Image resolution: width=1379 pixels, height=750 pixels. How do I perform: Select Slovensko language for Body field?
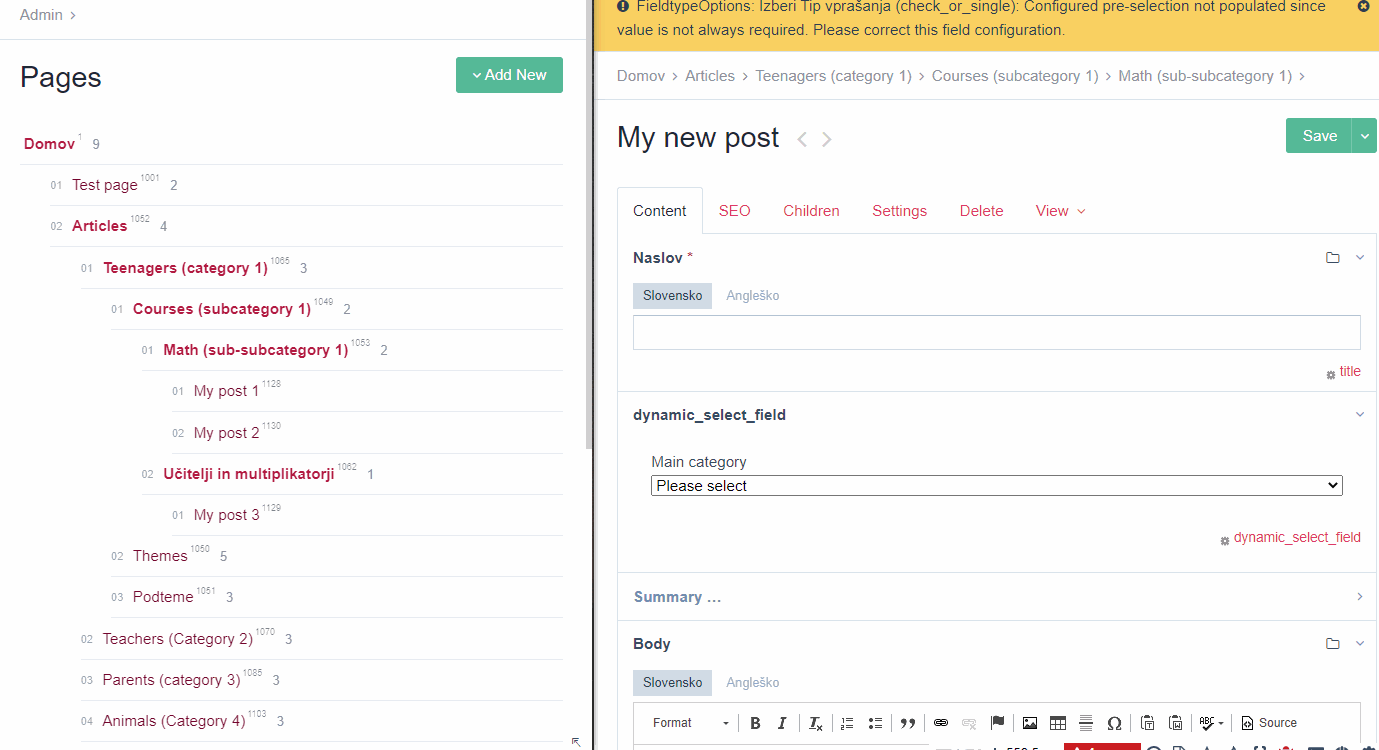(672, 682)
